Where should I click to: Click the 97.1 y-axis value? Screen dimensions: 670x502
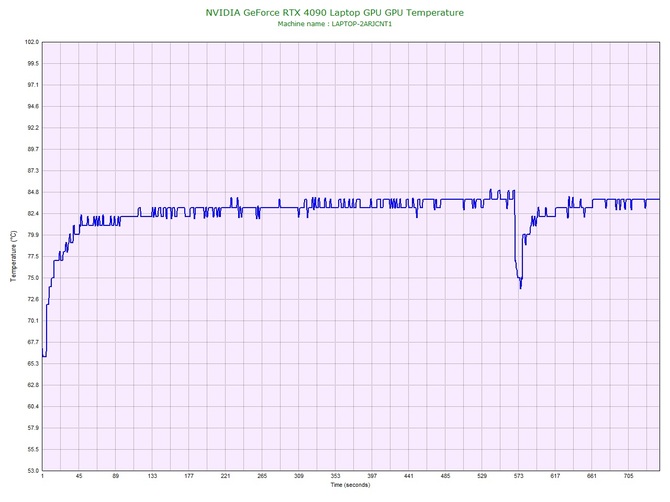click(33, 85)
